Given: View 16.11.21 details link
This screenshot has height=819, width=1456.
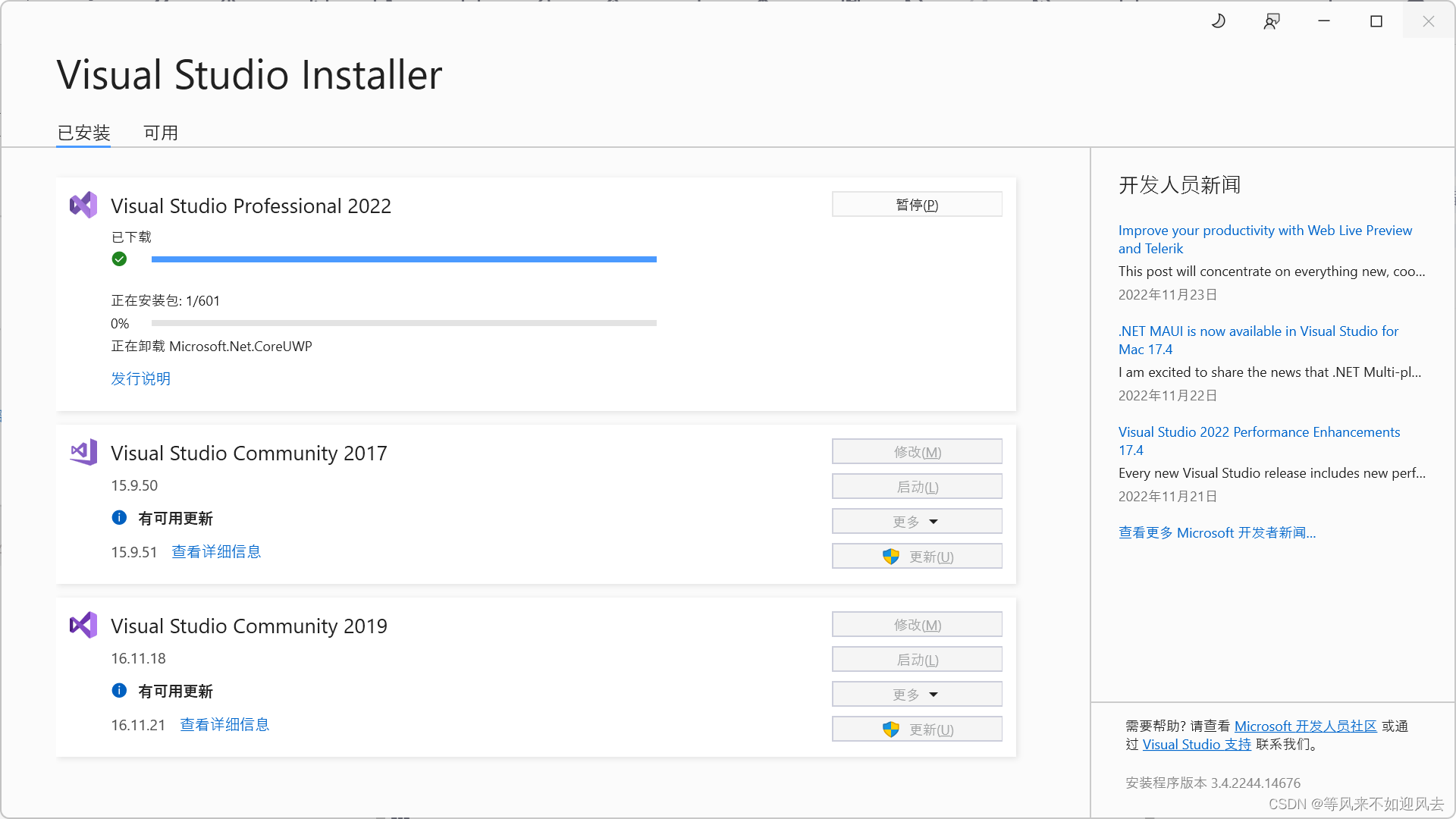Looking at the screenshot, I should pos(224,724).
